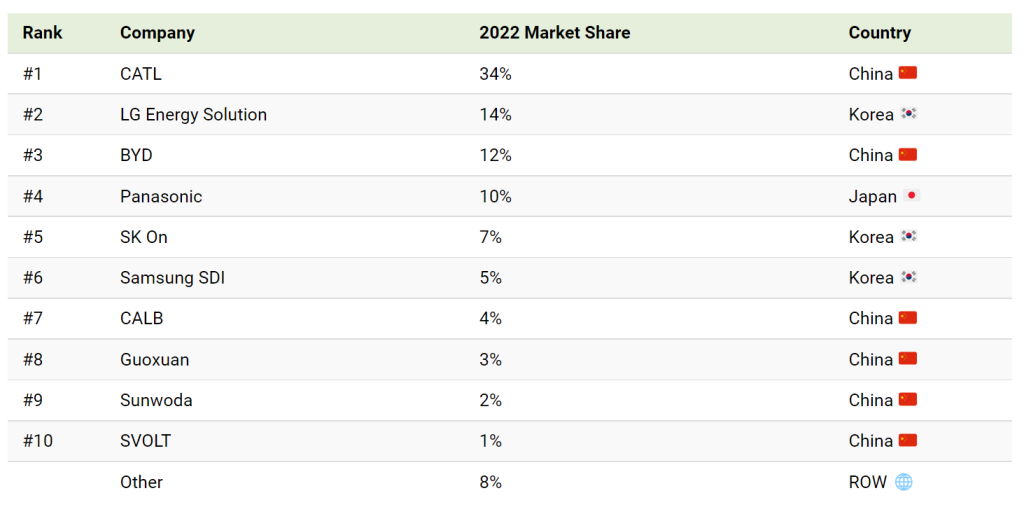Select the Panasonic company name
1024x507 pixels.
(x=161, y=197)
